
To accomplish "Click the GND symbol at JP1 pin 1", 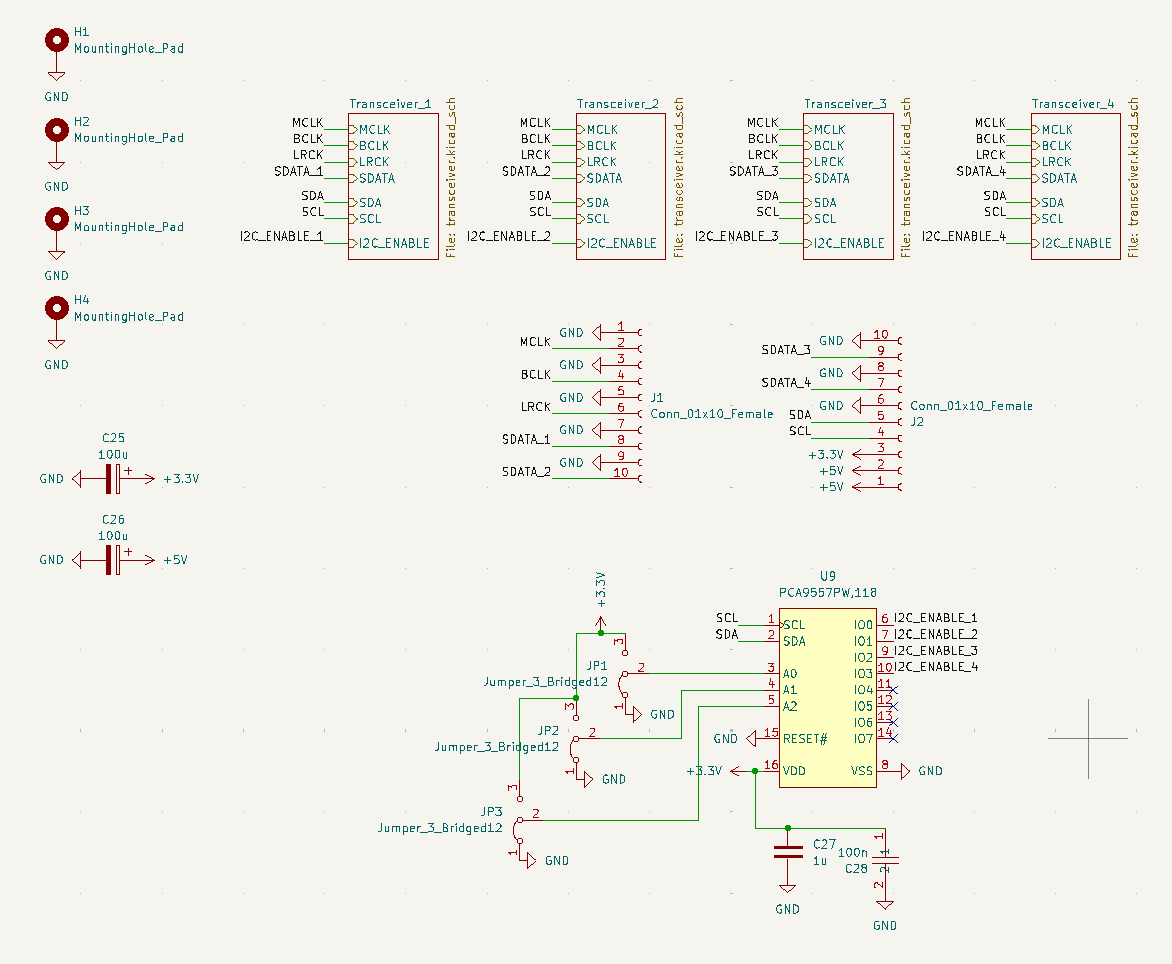I will pyautogui.click(x=636, y=714).
